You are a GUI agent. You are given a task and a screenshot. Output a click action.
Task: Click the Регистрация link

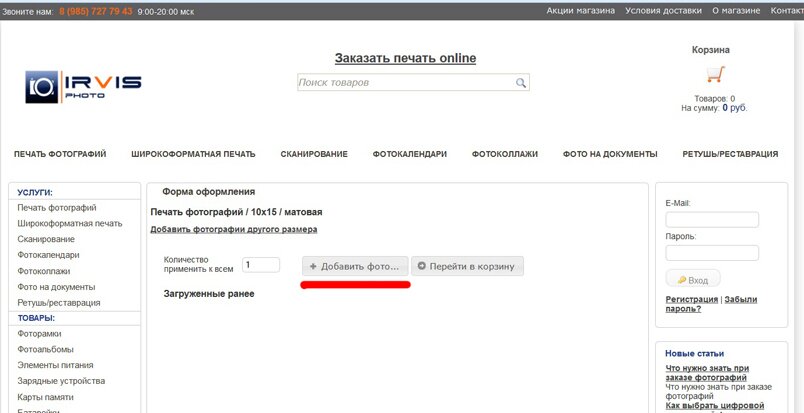(x=692, y=299)
